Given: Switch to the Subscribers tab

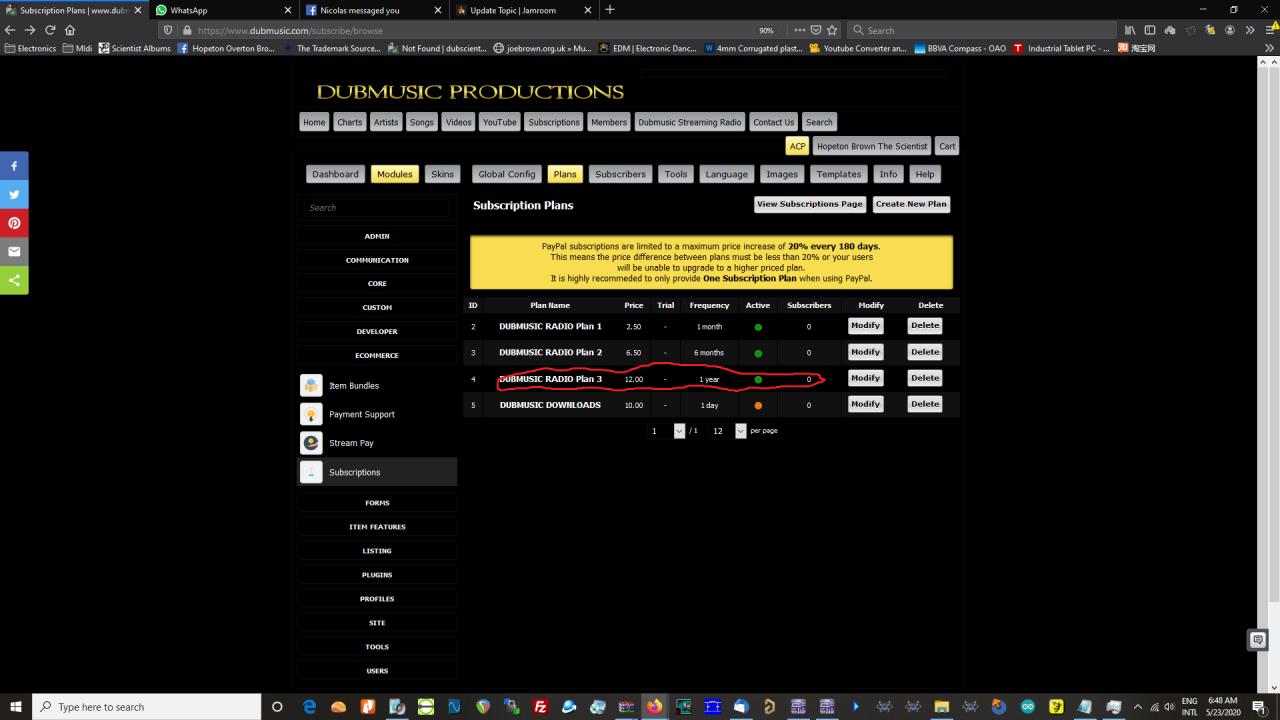Looking at the screenshot, I should [620, 174].
